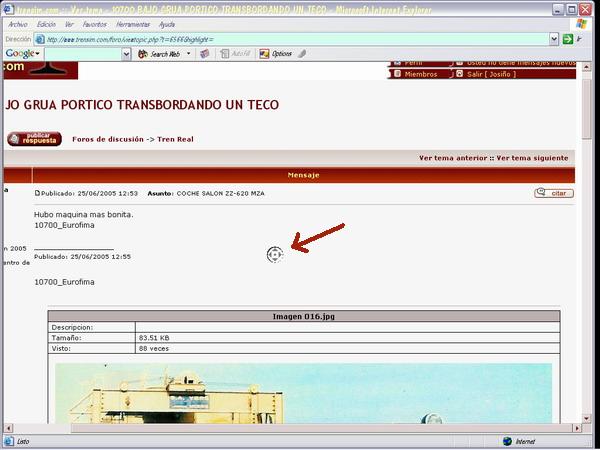Click the 'citar' quote button
This screenshot has height=450, width=600.
[554, 193]
